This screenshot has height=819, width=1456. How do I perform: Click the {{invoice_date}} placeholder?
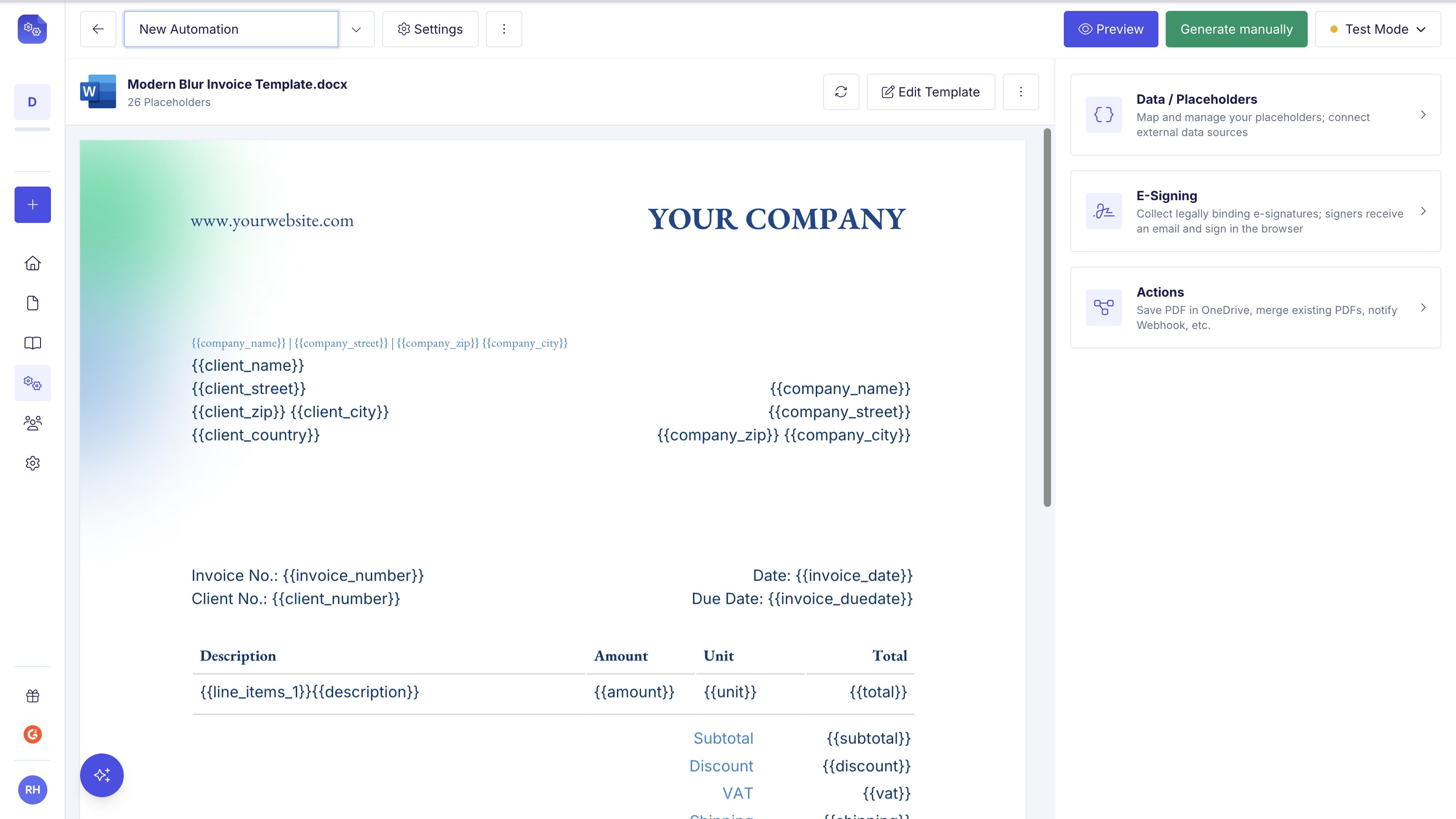(x=854, y=576)
